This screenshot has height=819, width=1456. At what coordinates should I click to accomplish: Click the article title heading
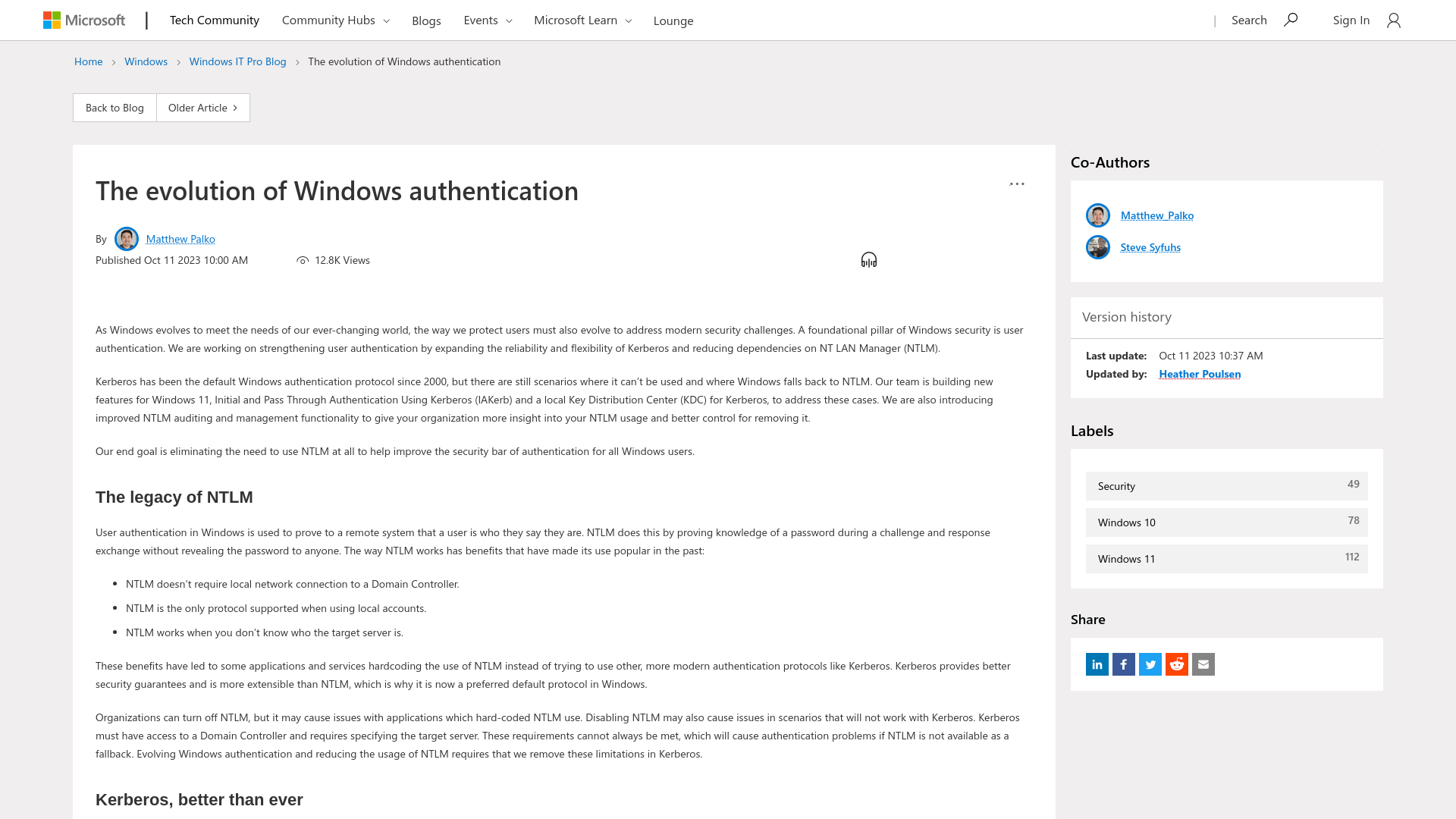[x=337, y=190]
